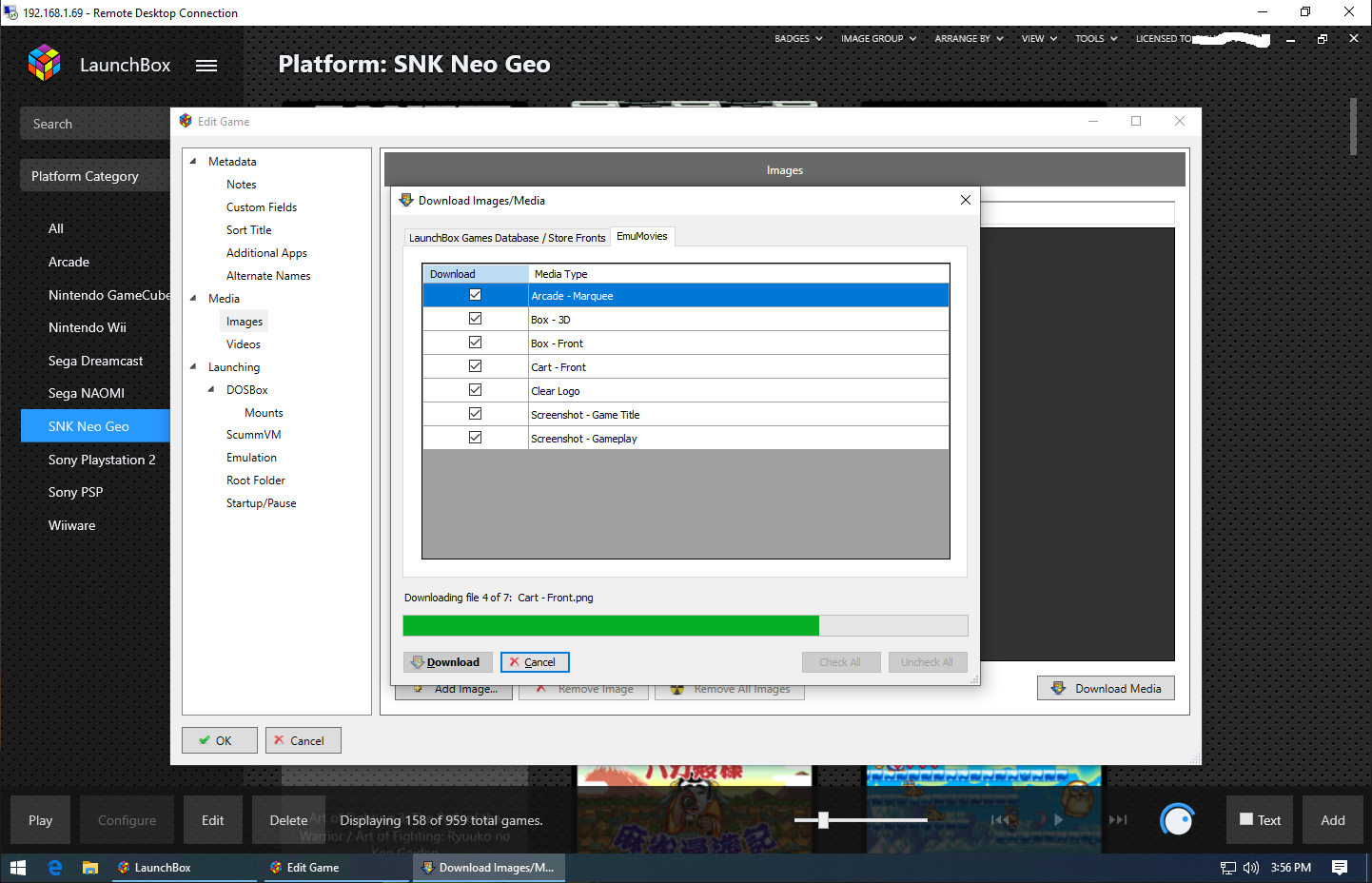Uncheck Screenshot - Gameplay download checkbox
The image size is (1372, 883).
475,438
